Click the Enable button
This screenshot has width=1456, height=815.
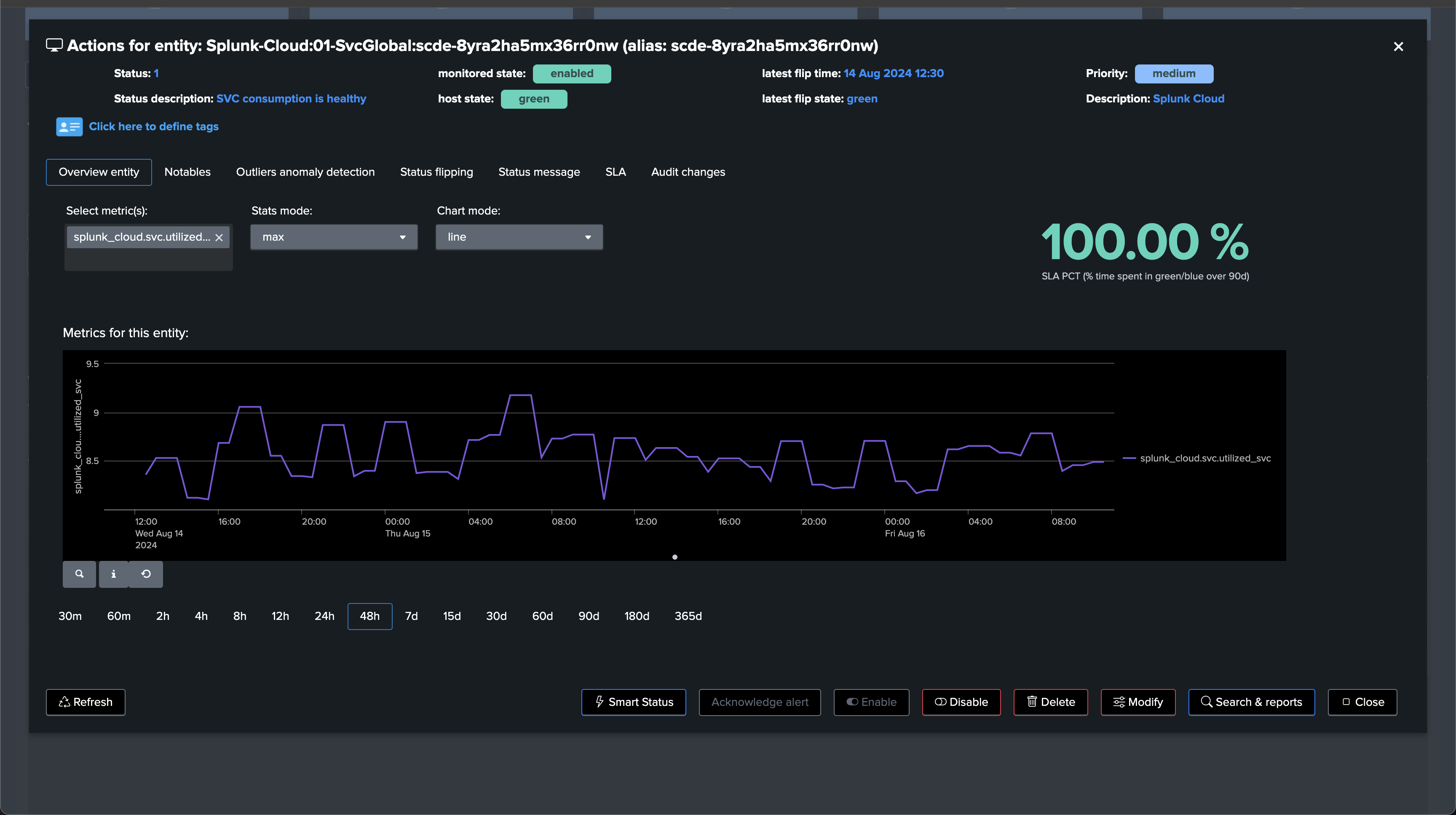coord(871,702)
